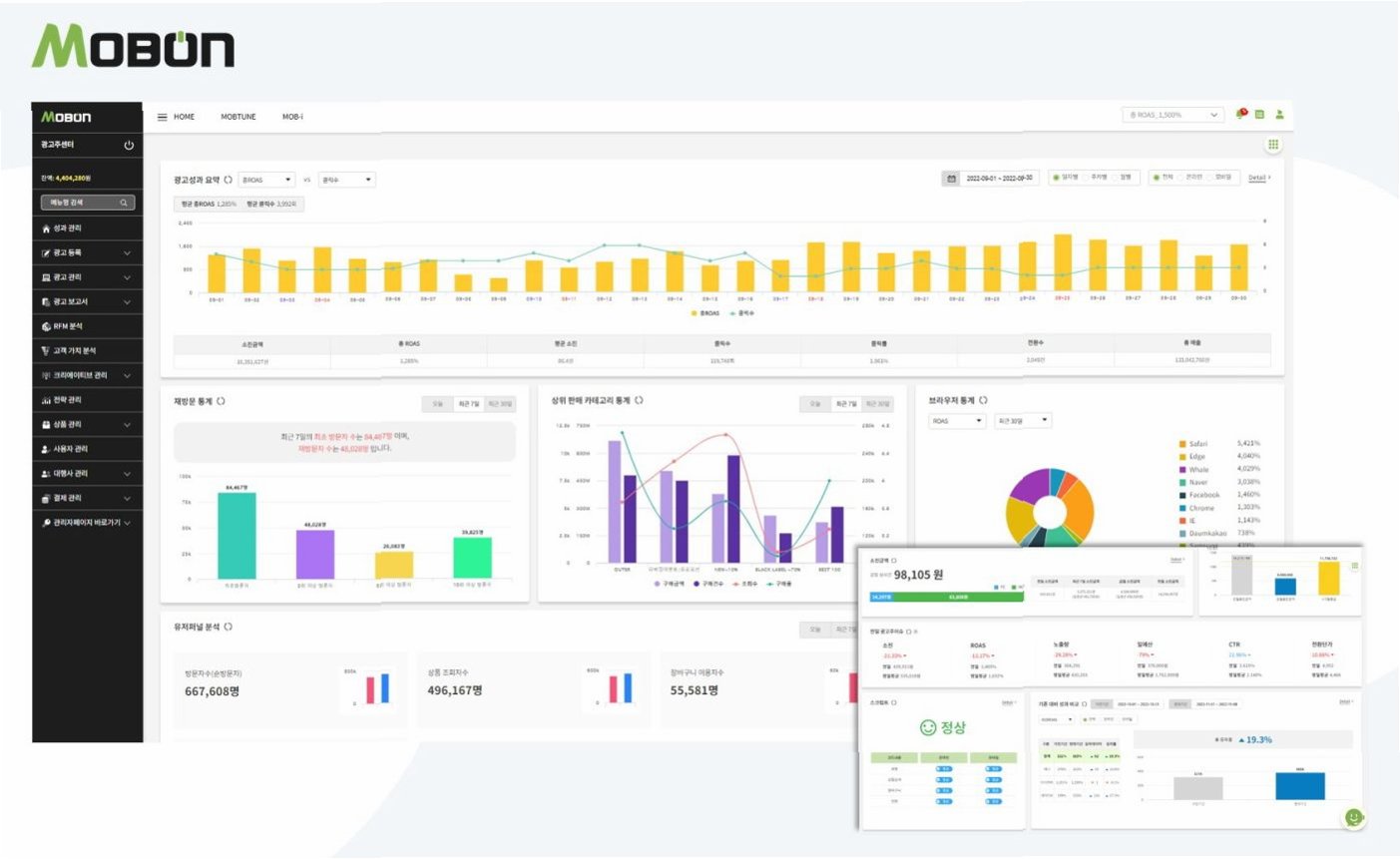Refresh the 상위 판매 카테고리 통계 panel
This screenshot has width=1400, height=859.
pos(639,400)
